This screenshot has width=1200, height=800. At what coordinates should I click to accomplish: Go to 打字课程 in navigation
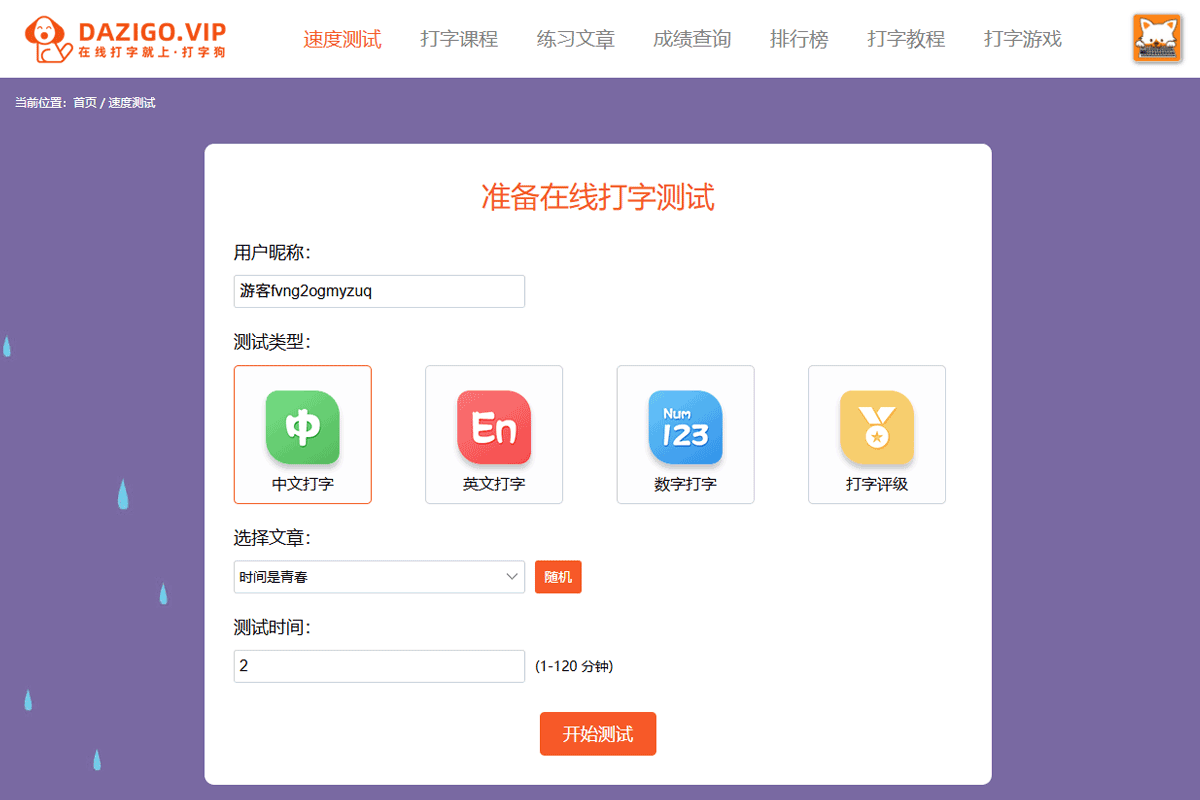[x=459, y=39]
